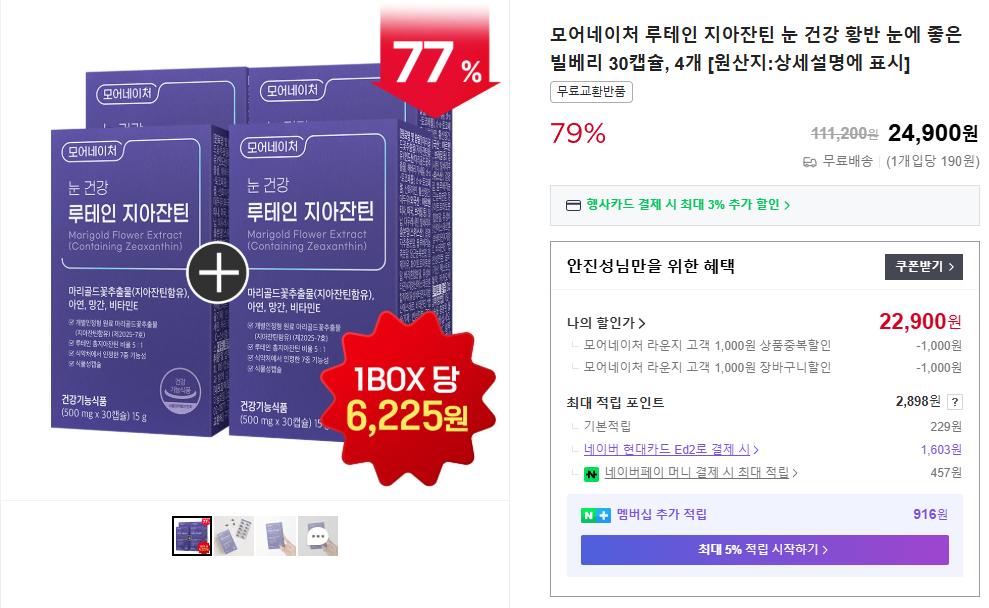Click the card icon in the event card banner
The image size is (989, 608).
(573, 205)
